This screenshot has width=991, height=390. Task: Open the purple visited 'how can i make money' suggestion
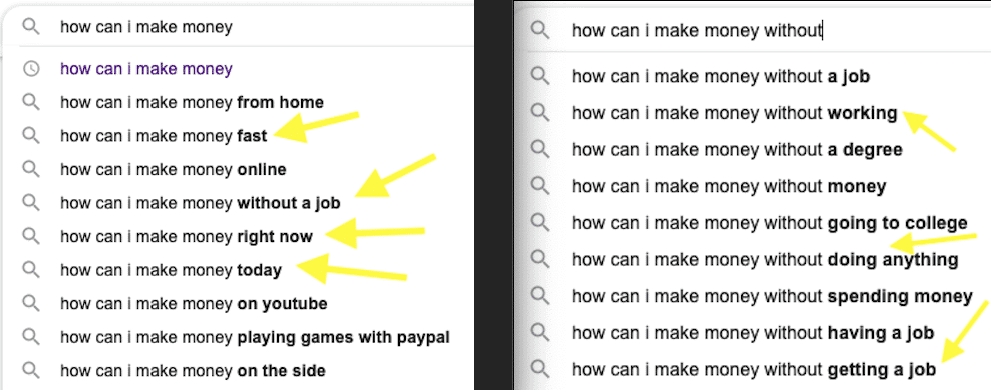[x=146, y=68]
